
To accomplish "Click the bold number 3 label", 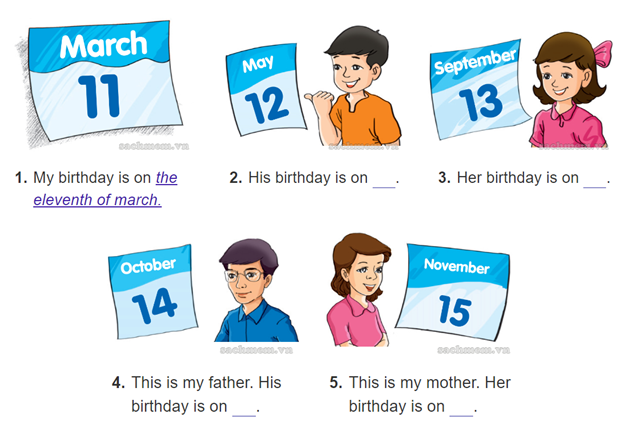I will 445,178.
